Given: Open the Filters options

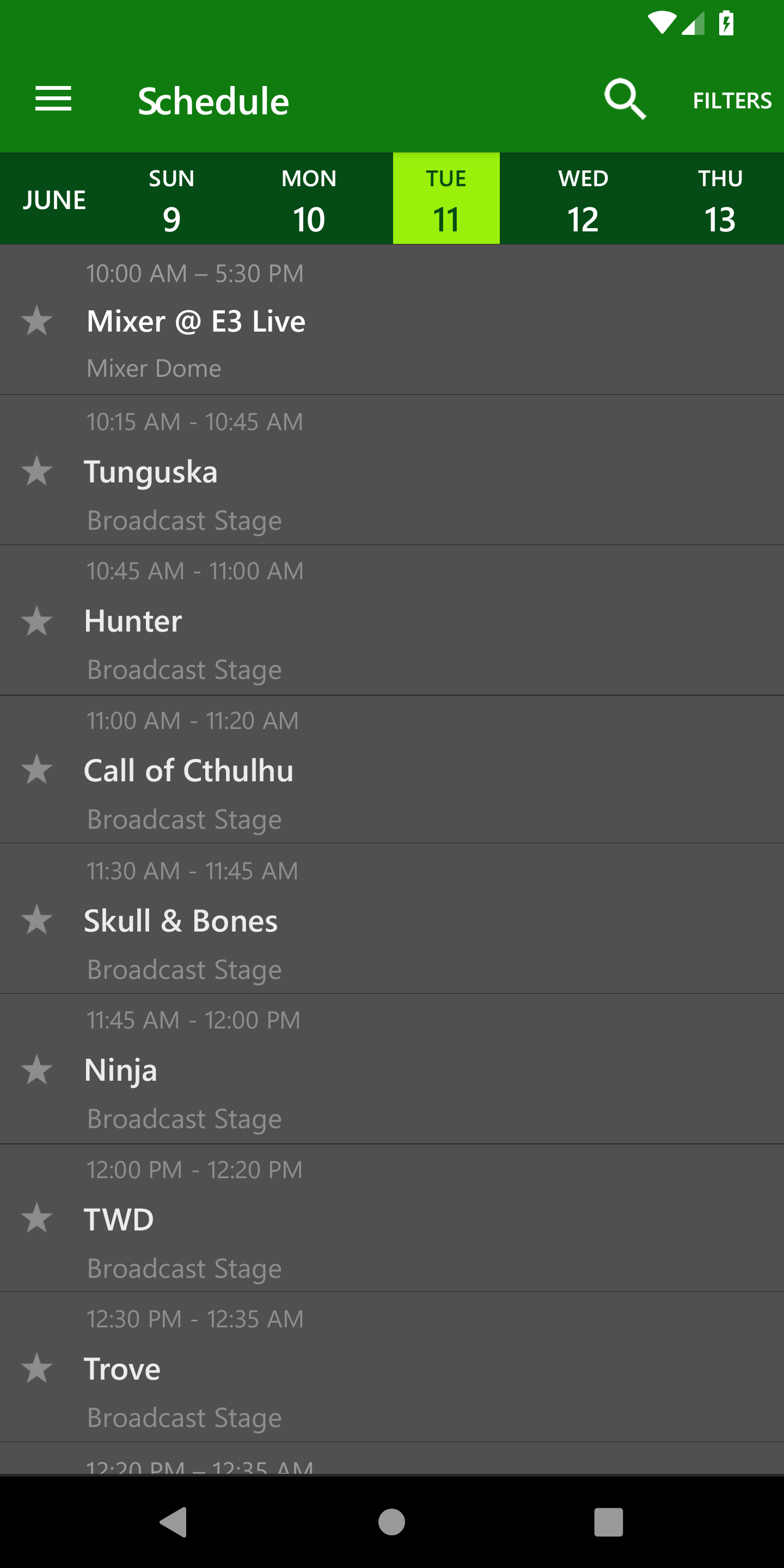Looking at the screenshot, I should (x=732, y=100).
